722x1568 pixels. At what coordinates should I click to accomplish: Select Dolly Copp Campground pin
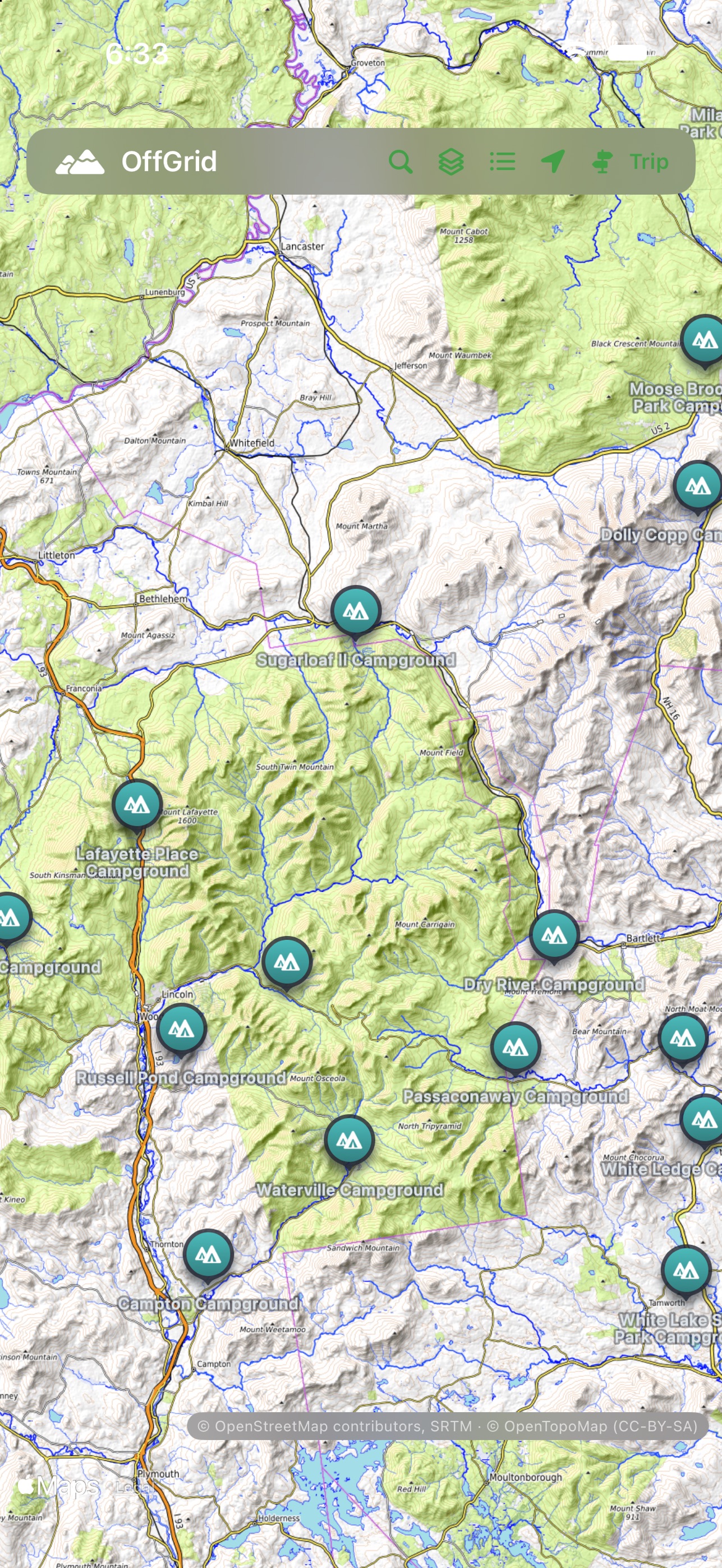click(x=698, y=486)
